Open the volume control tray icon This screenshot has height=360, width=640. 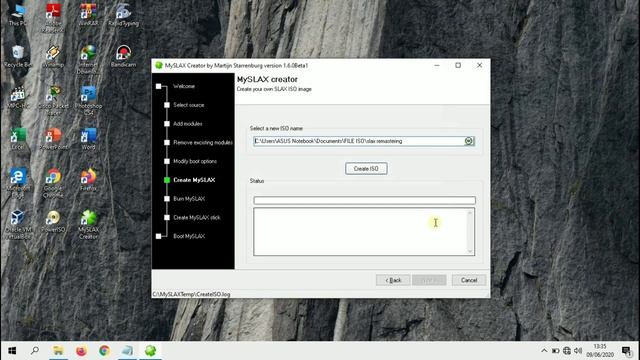578,351
